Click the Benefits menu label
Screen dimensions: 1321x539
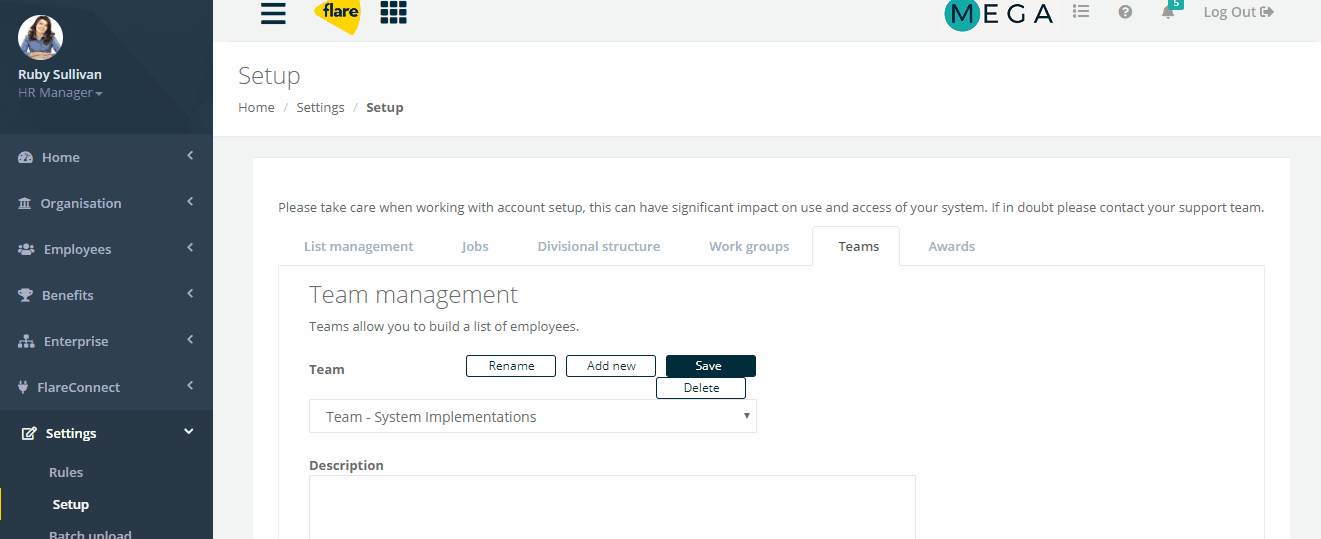pyautogui.click(x=68, y=295)
